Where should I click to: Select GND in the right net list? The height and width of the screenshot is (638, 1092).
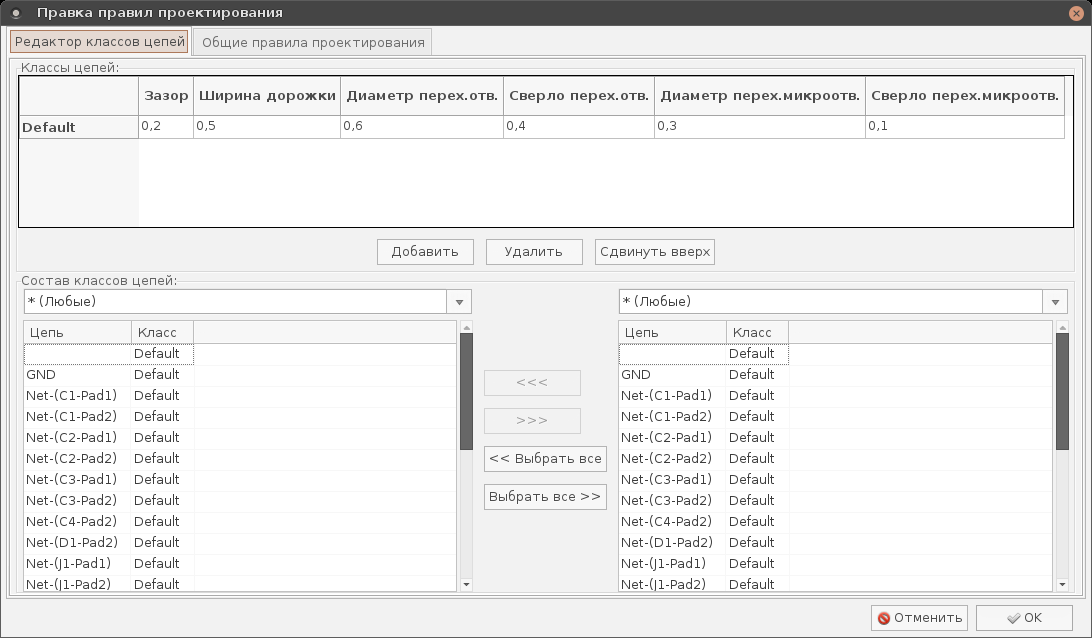836,375
